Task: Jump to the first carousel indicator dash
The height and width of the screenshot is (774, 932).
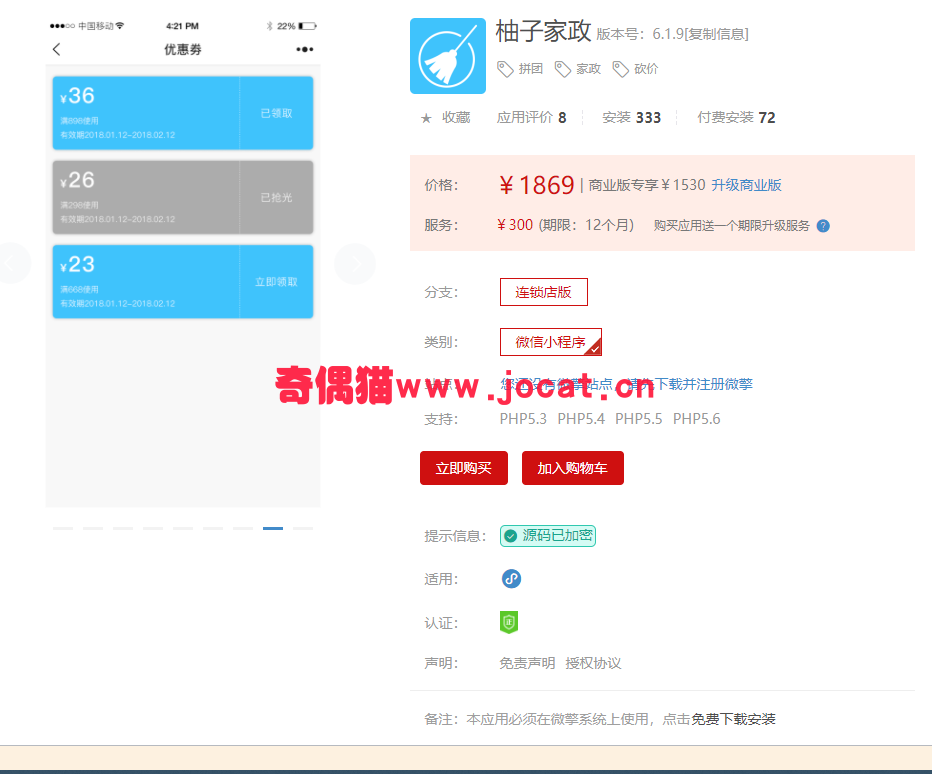Action: 63,528
